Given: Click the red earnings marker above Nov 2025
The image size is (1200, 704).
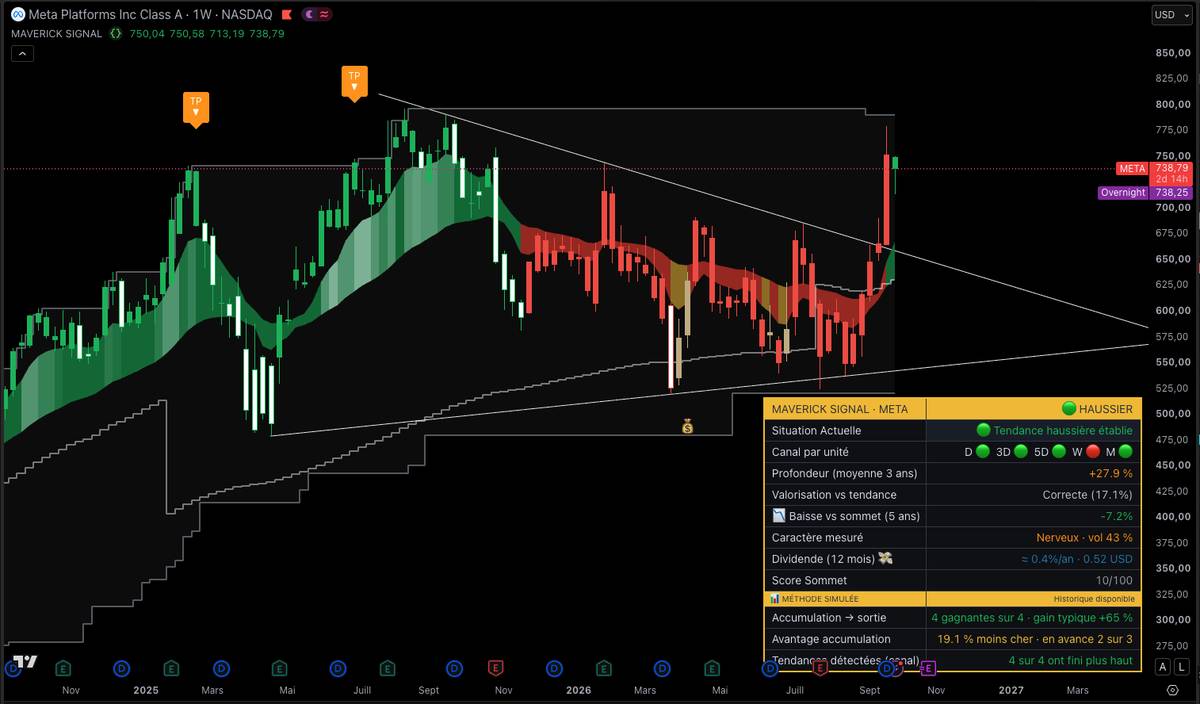Looking at the screenshot, I should [495, 667].
